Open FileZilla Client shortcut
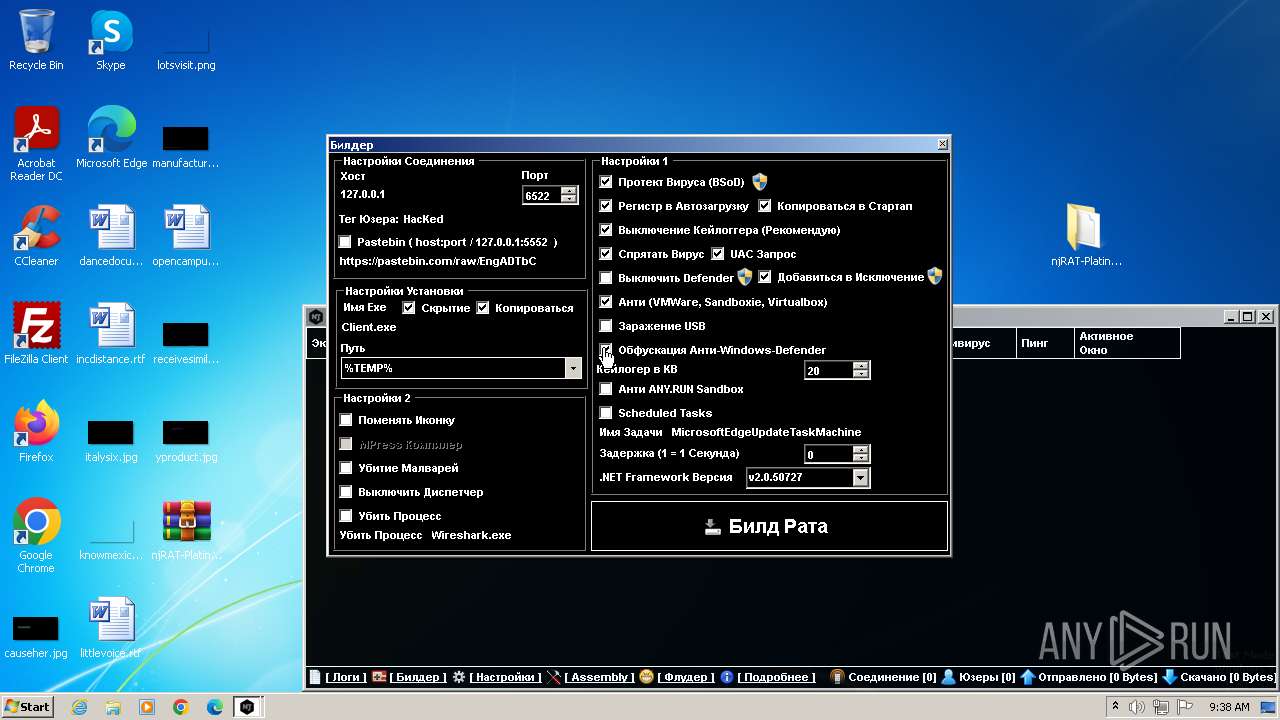Image resolution: width=1280 pixels, height=720 pixels. 36,334
